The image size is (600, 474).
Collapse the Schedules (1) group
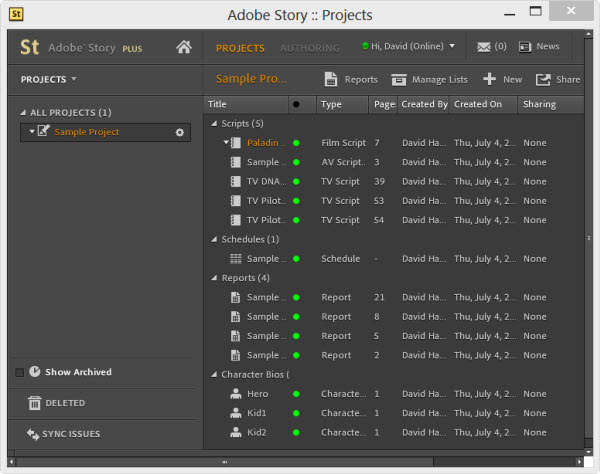pyautogui.click(x=214, y=239)
